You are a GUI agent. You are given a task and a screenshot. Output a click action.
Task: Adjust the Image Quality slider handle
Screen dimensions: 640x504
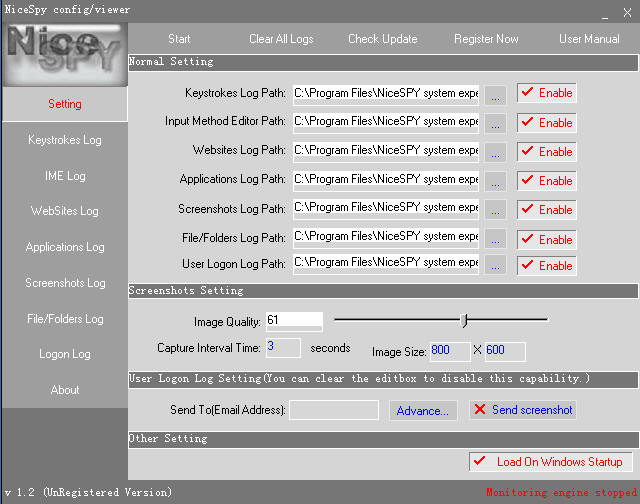[x=464, y=320]
